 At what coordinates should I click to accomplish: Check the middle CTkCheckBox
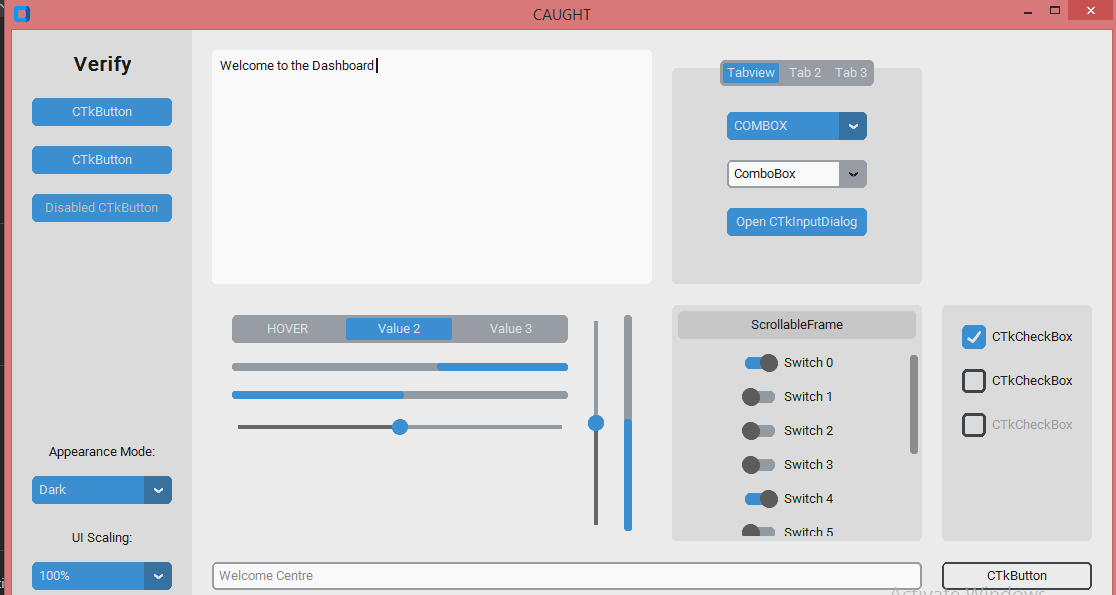pos(973,381)
